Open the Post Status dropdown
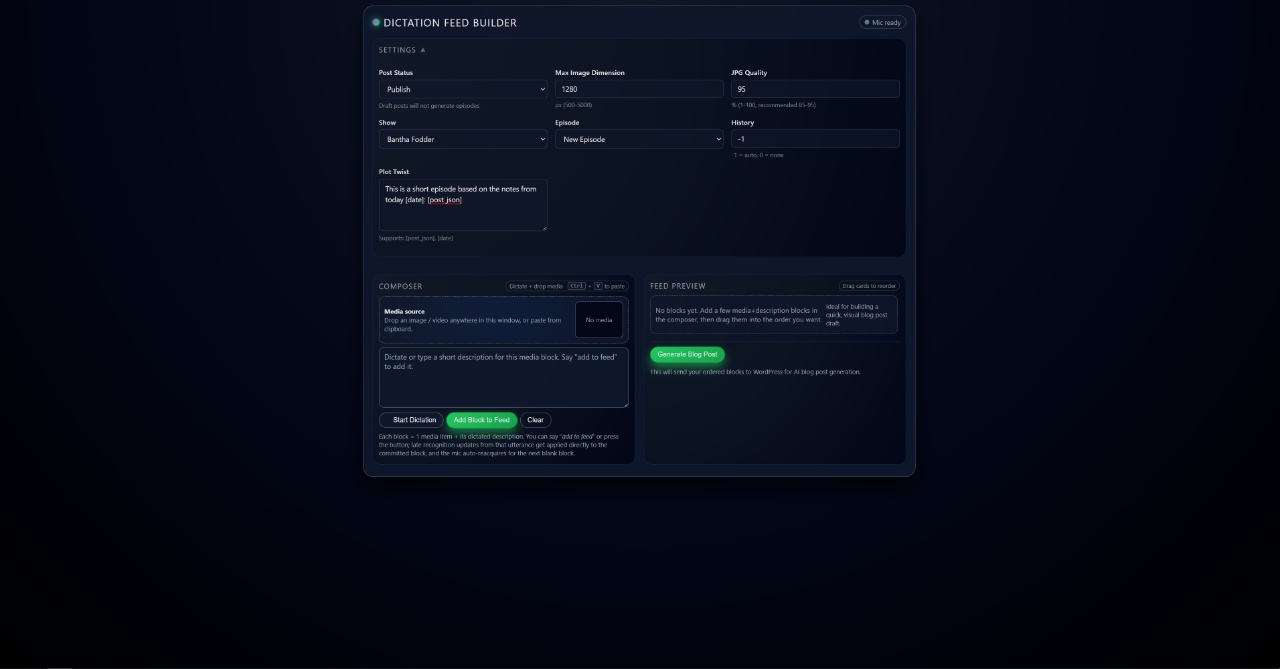The height and width of the screenshot is (669, 1280). [463, 89]
